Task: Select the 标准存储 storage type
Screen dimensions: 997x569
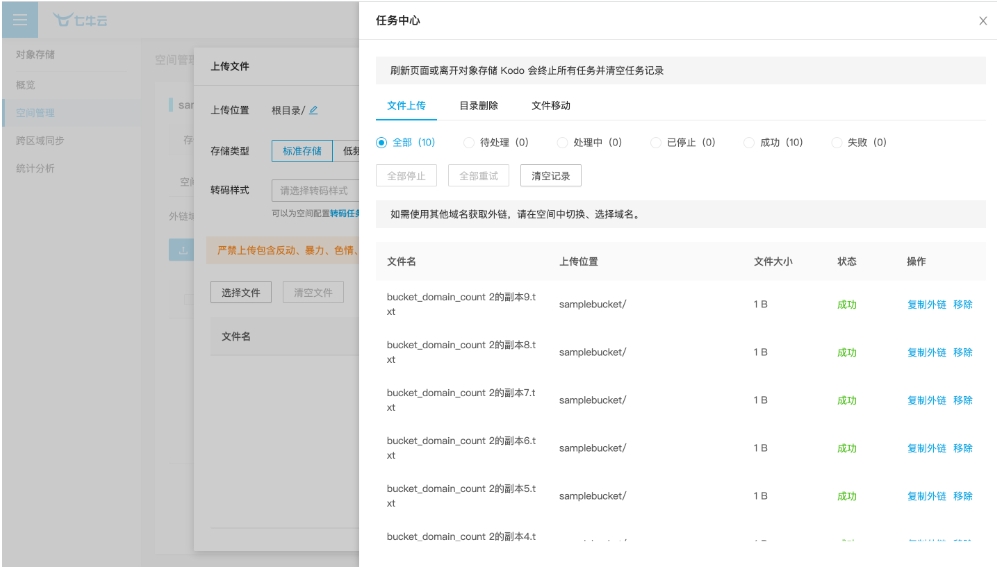Action: [x=302, y=151]
